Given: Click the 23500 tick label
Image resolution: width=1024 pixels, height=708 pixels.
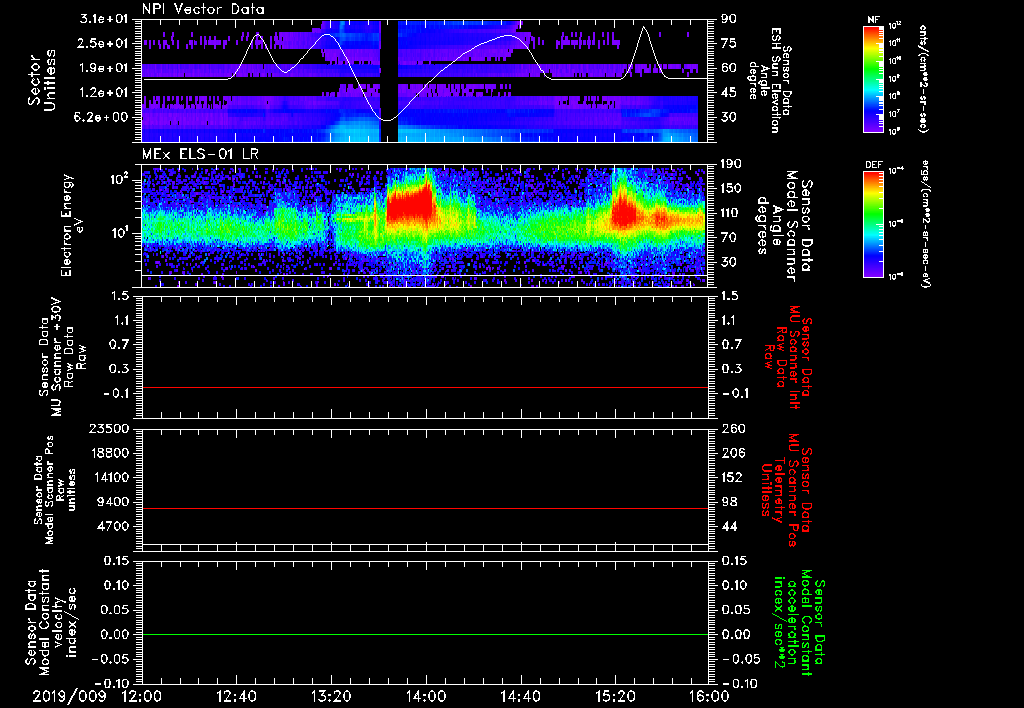Looking at the screenshot, I should coord(111,429).
